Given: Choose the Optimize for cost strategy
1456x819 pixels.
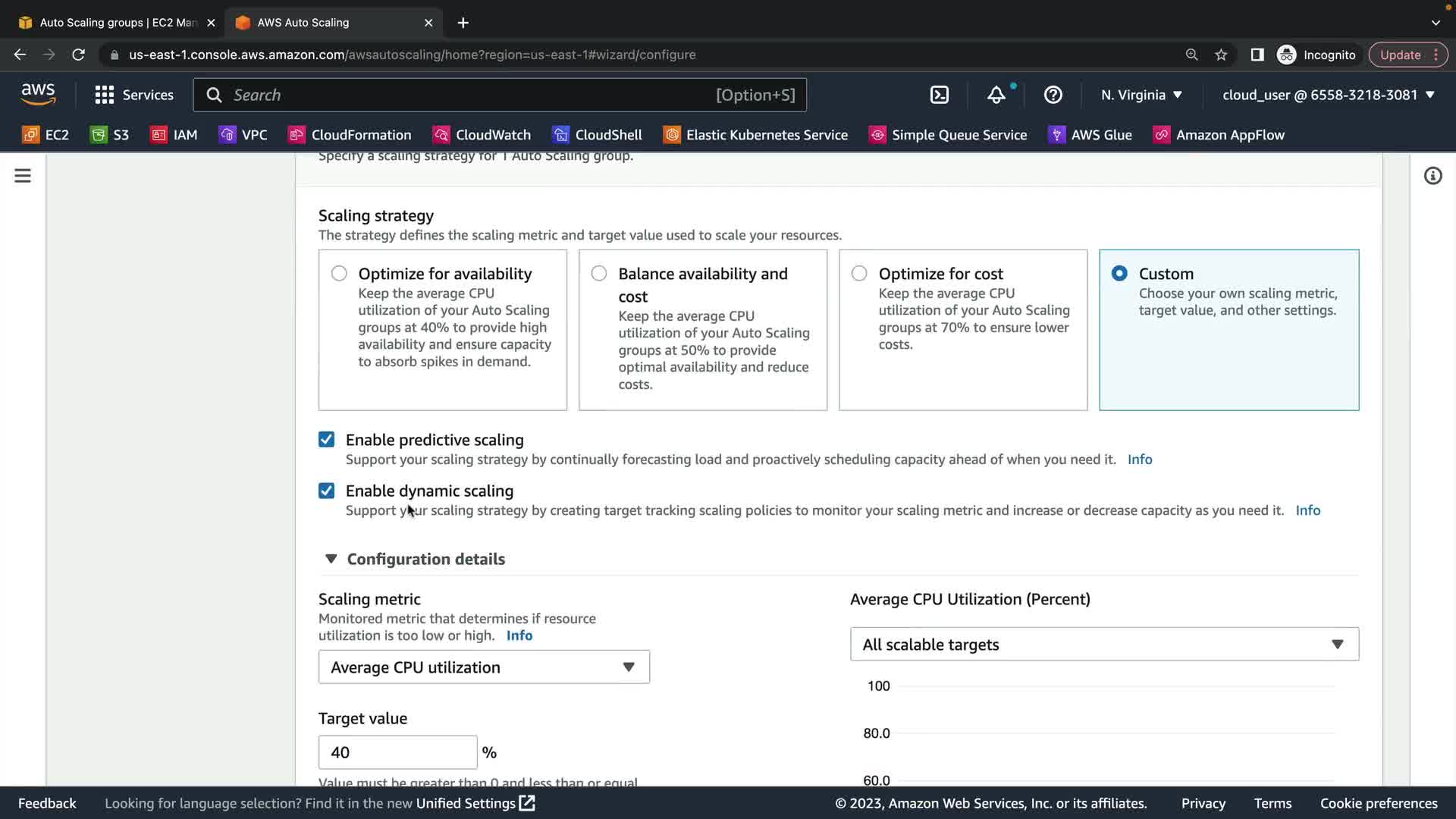Looking at the screenshot, I should [859, 274].
